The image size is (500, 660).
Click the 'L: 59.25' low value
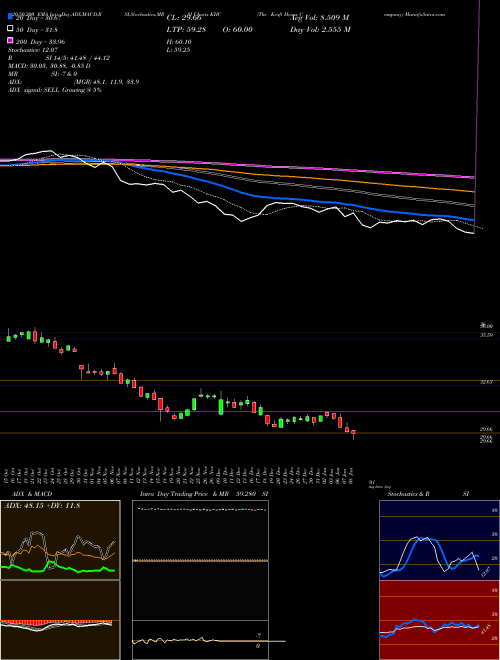point(178,50)
